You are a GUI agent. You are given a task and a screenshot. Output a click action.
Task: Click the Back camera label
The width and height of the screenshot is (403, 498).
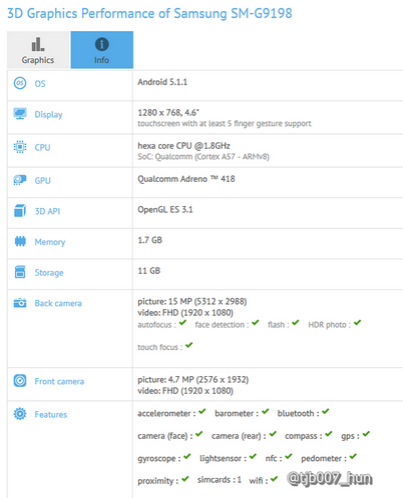tap(58, 303)
